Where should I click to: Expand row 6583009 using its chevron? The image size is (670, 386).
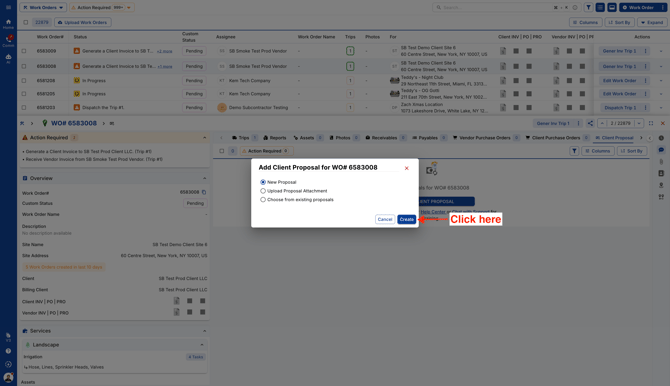[x=661, y=51]
